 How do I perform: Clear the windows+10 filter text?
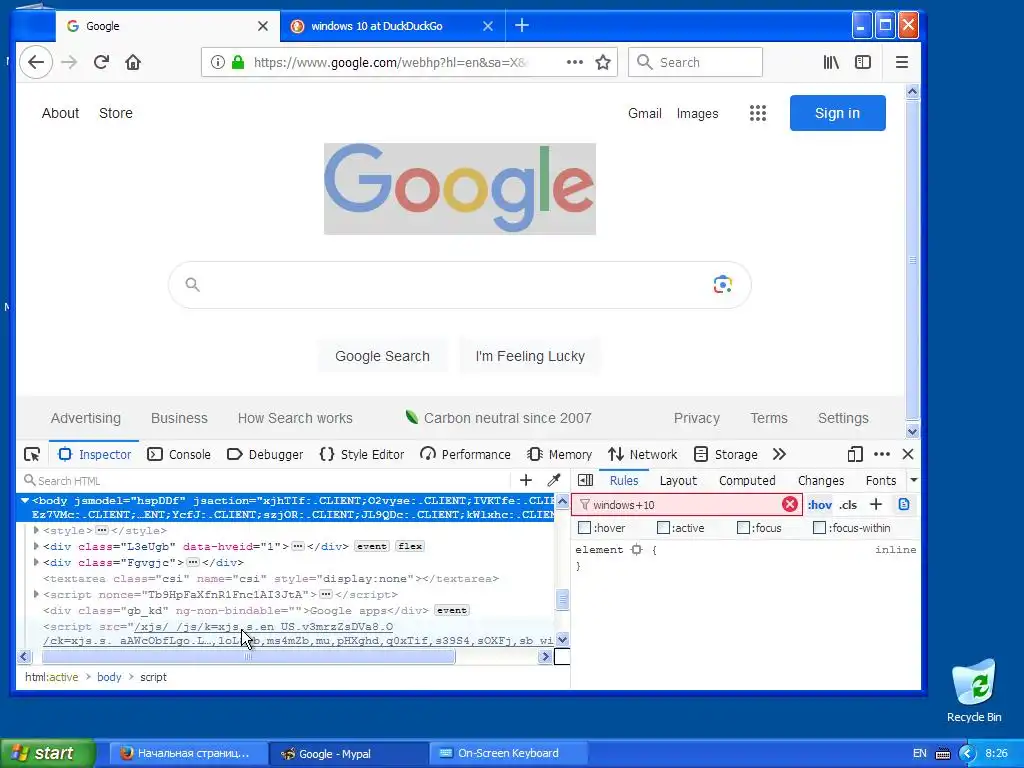click(790, 504)
